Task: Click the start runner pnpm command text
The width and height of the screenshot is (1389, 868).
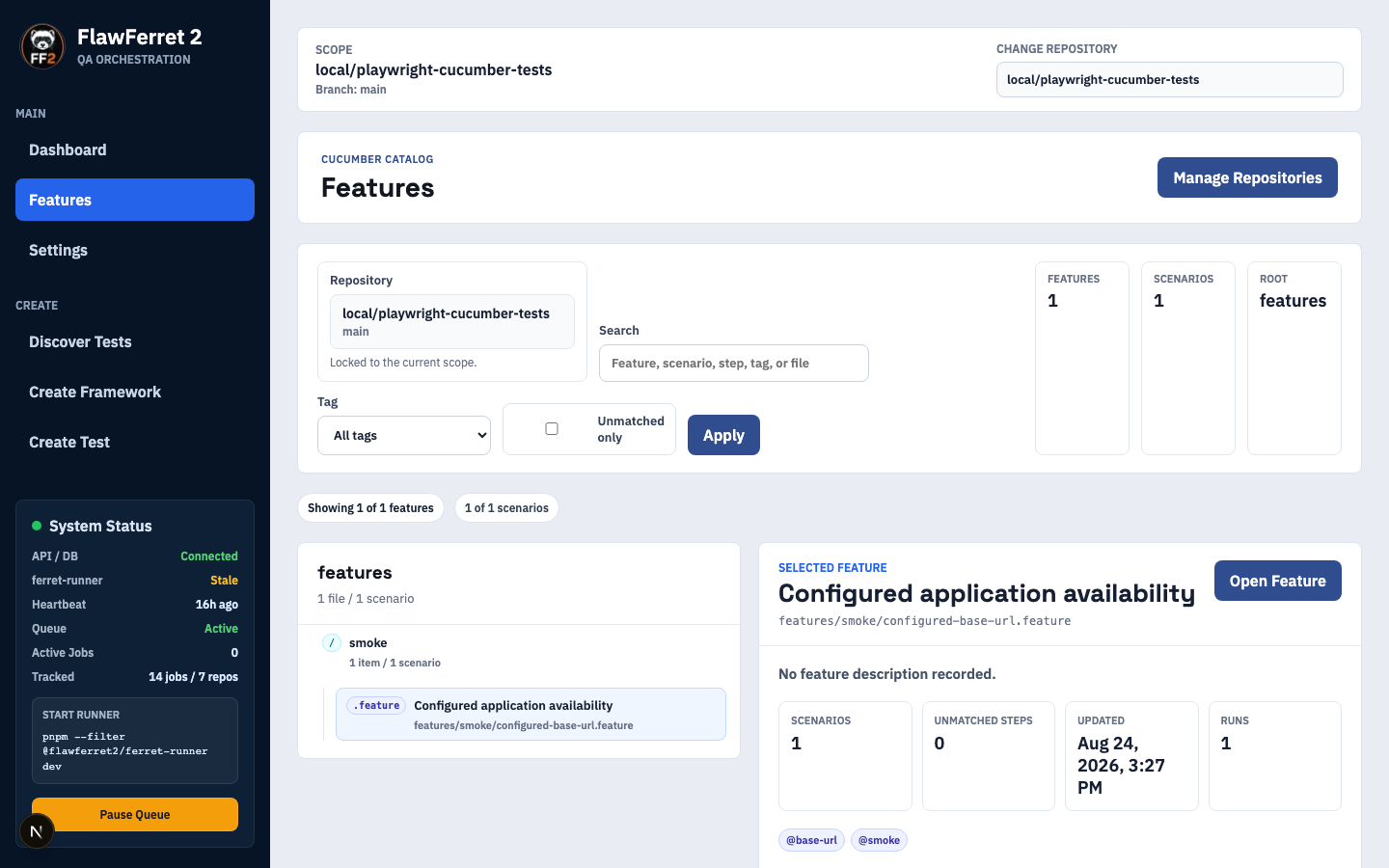Action: pos(124,751)
